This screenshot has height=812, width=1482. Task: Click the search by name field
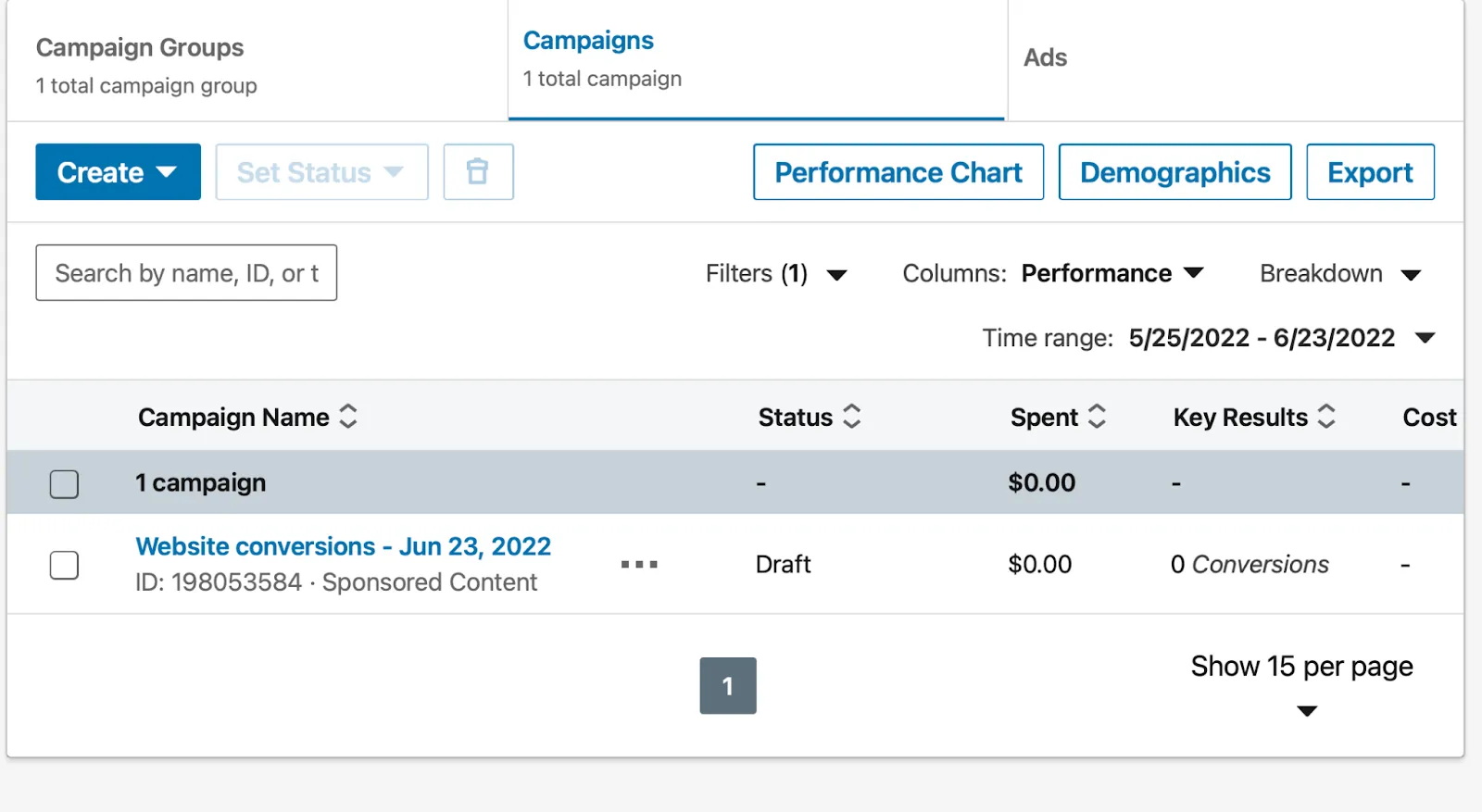pyautogui.click(x=186, y=273)
